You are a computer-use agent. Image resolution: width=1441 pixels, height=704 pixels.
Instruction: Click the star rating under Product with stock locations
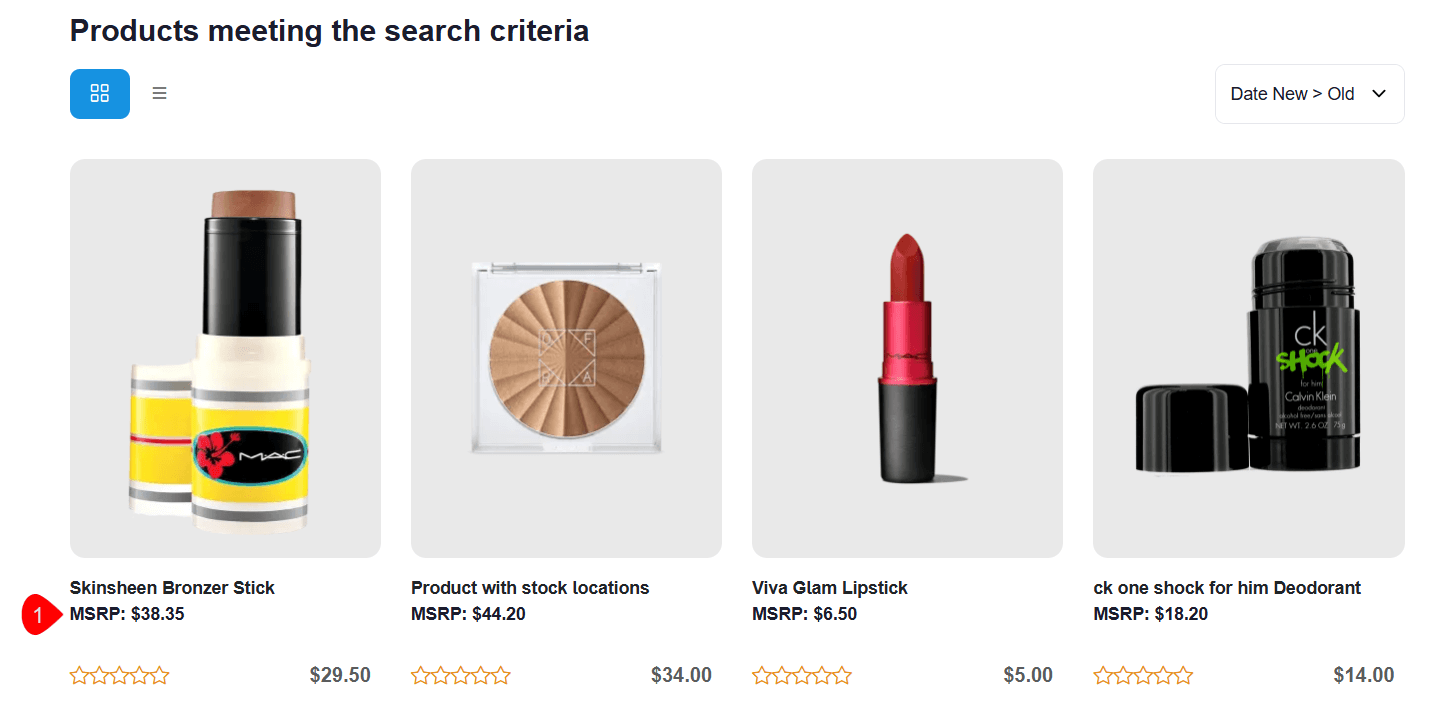pyautogui.click(x=461, y=676)
